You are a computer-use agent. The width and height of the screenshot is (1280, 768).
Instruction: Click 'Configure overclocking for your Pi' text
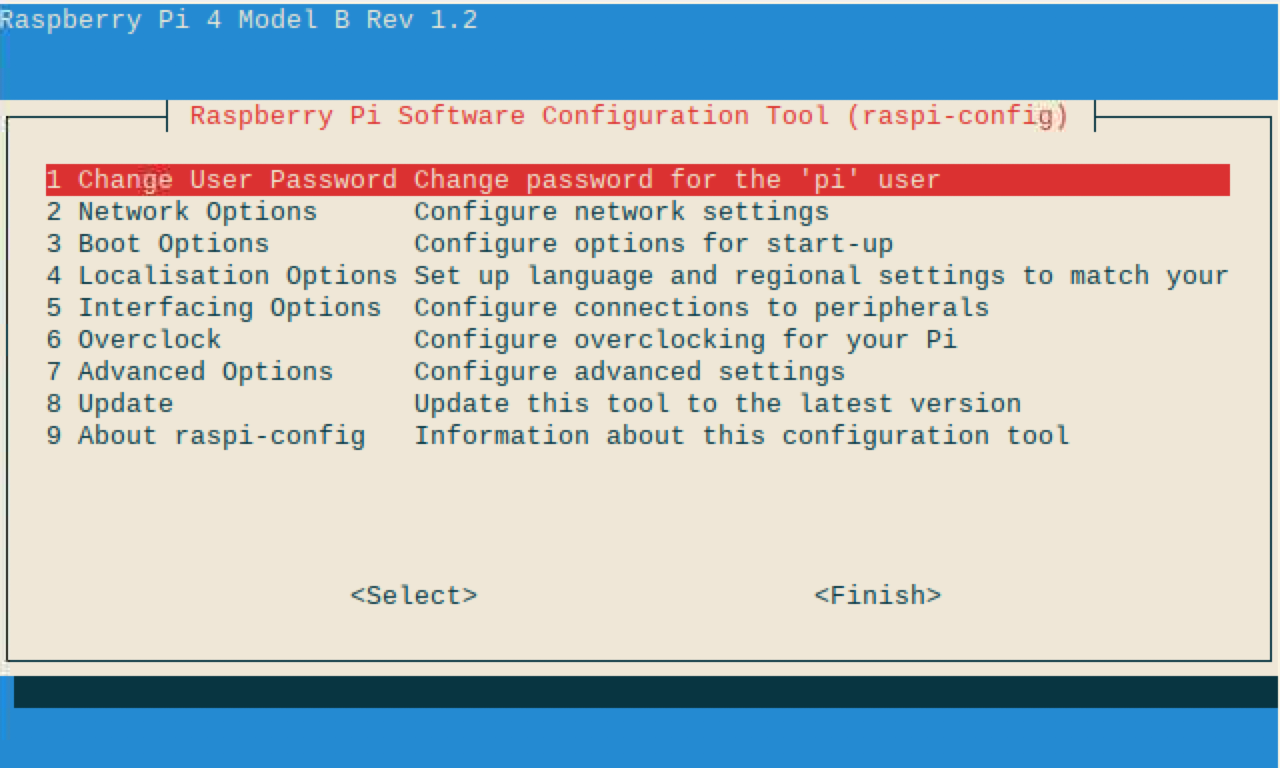click(686, 340)
